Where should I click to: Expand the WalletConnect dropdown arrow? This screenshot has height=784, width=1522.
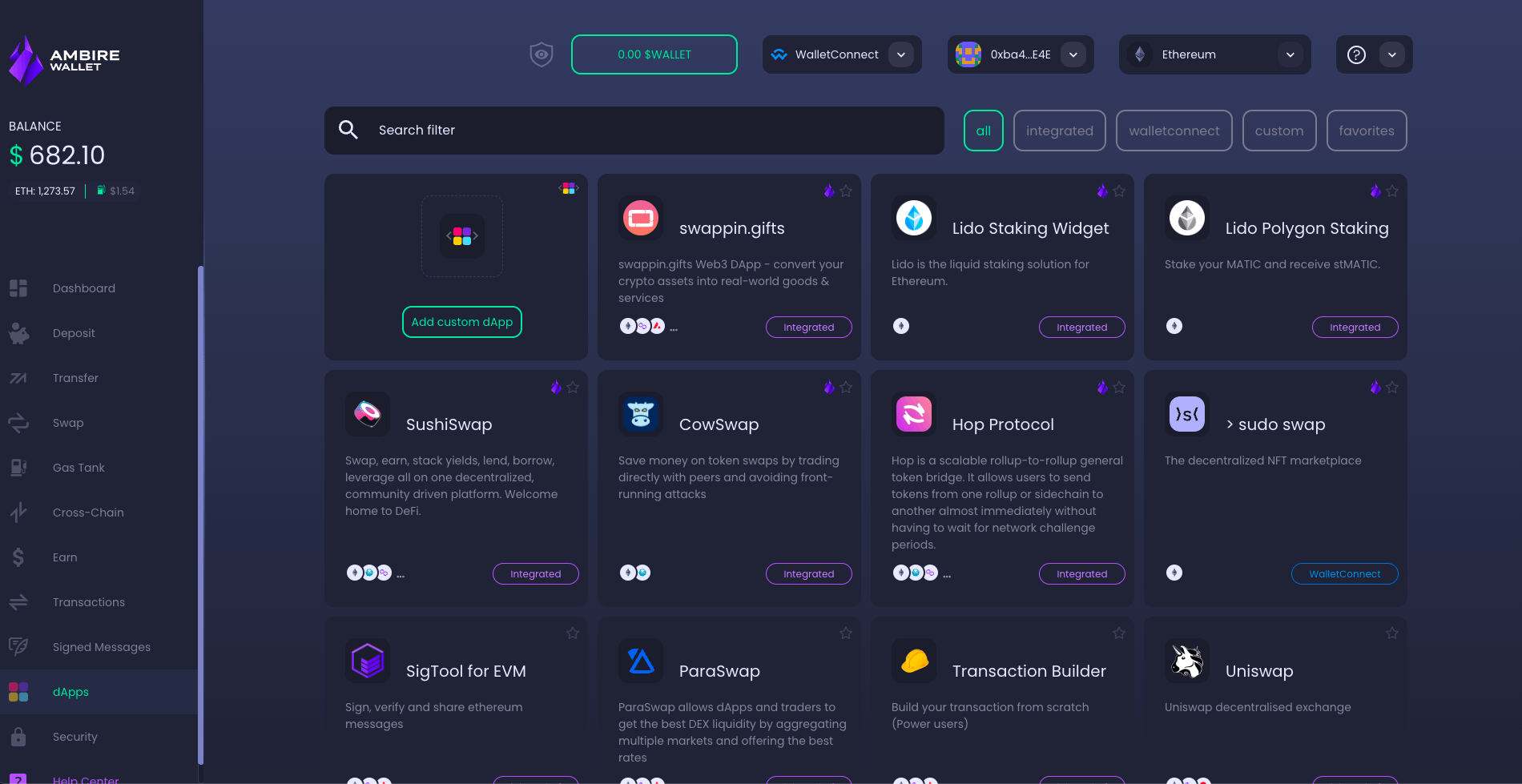901,54
